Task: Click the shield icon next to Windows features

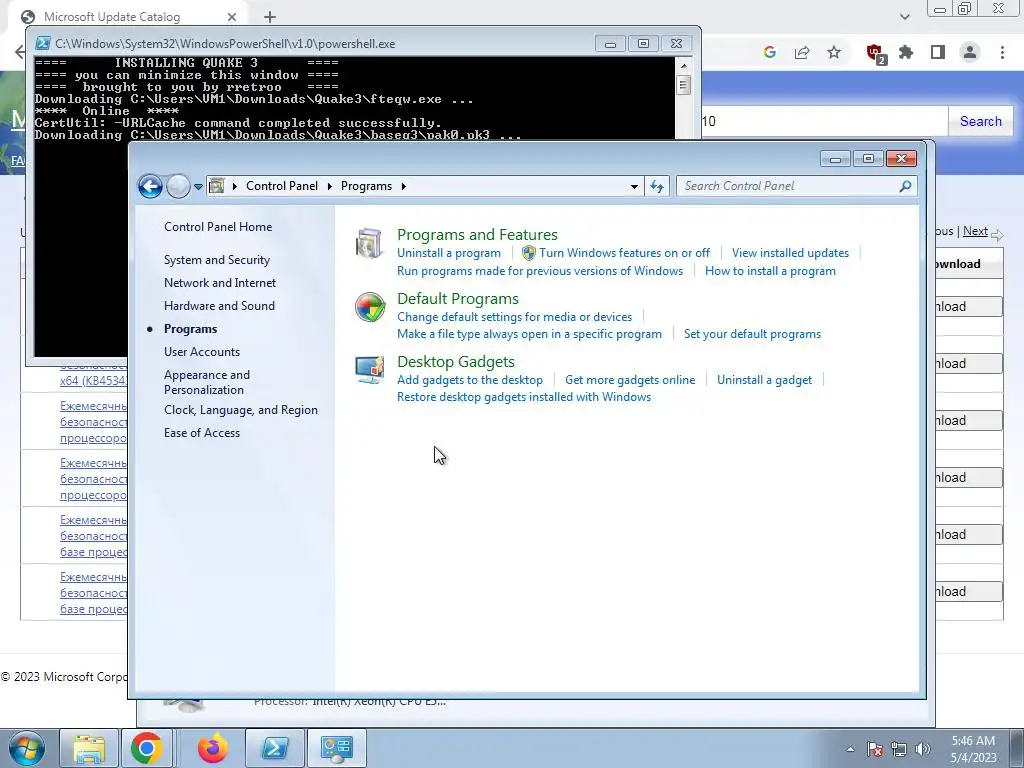Action: coord(529,253)
